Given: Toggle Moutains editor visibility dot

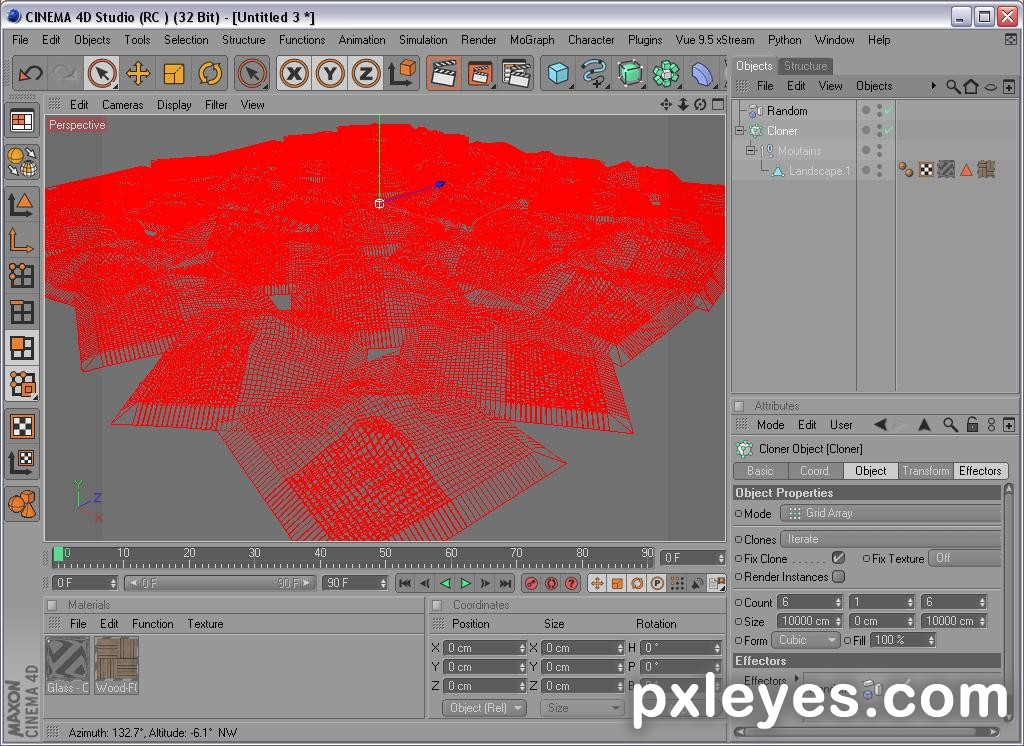Looking at the screenshot, I should coord(879,147).
